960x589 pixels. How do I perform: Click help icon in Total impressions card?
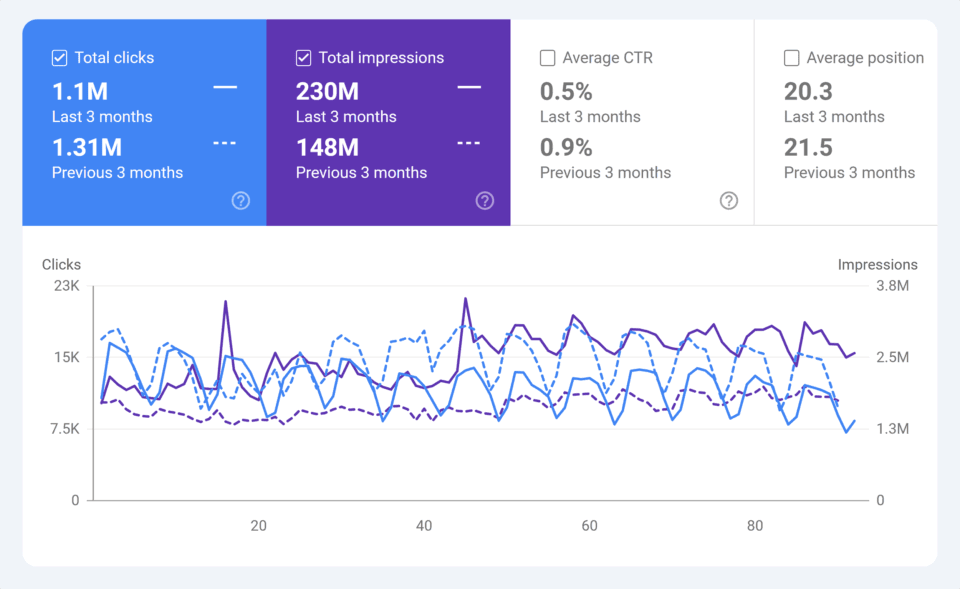coord(485,201)
